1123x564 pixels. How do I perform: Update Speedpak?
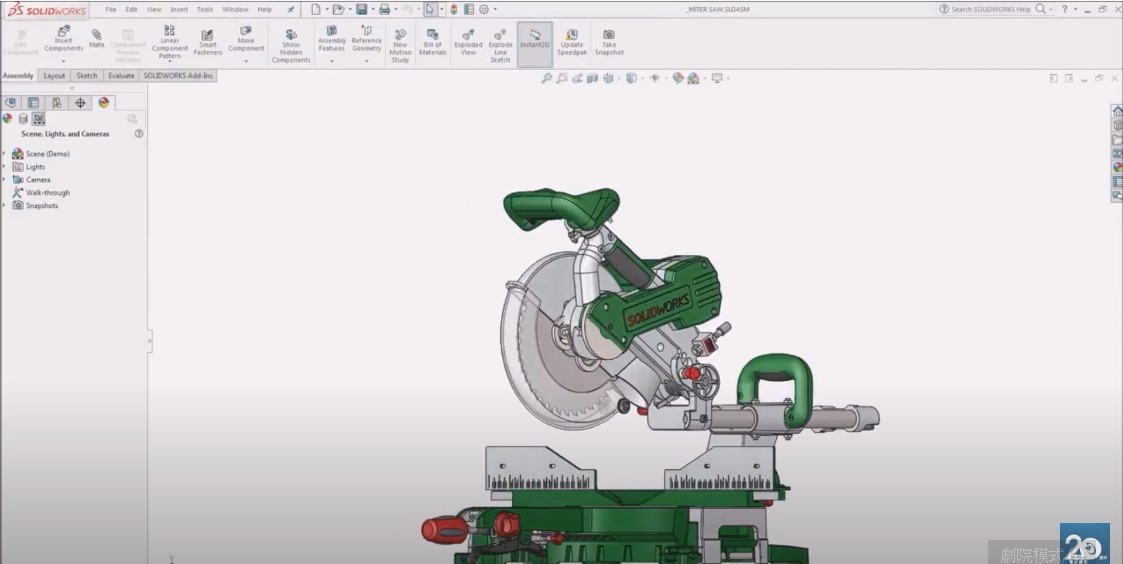572,42
